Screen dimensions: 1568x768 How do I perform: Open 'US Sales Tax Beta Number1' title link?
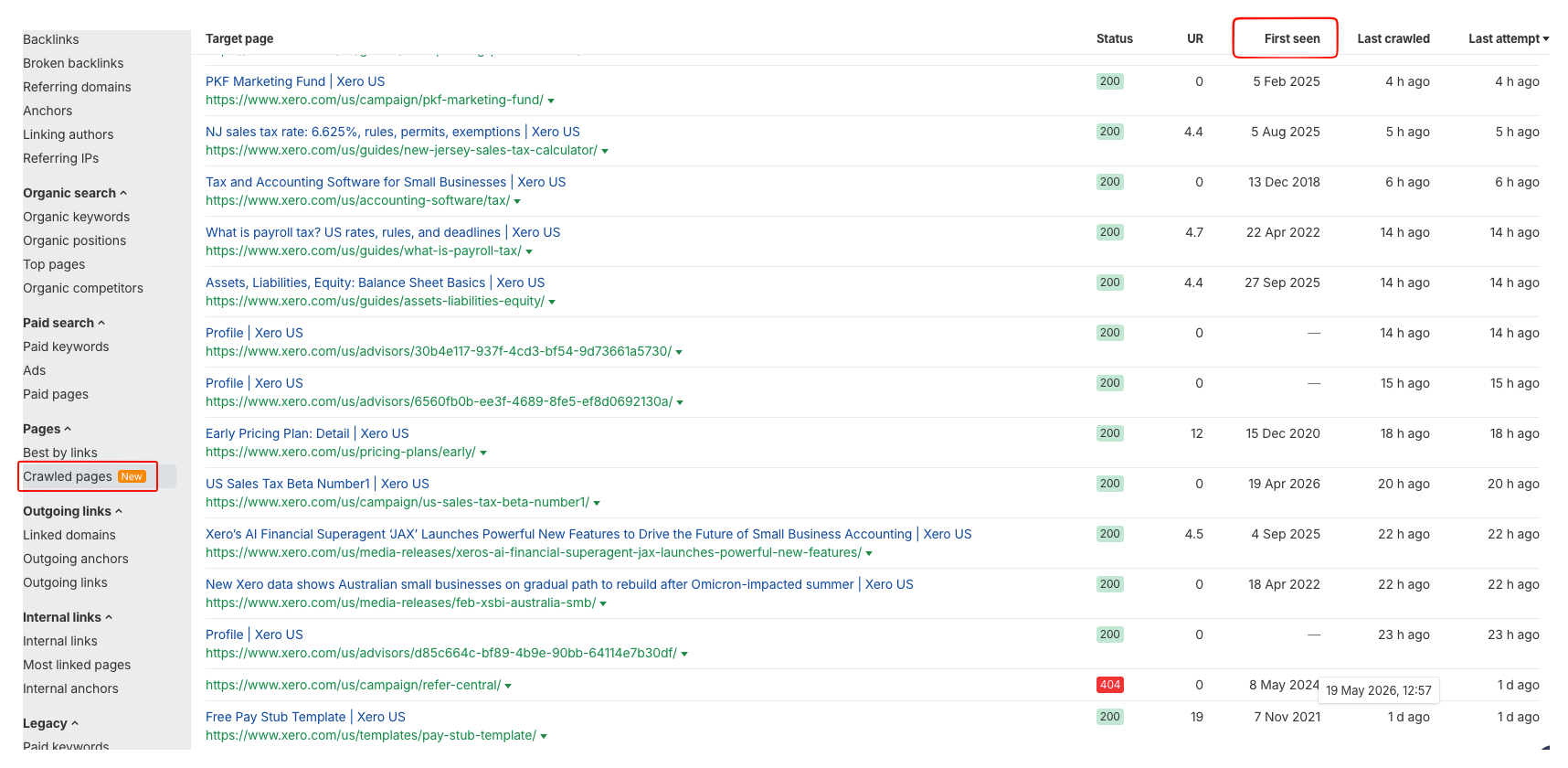pos(317,484)
